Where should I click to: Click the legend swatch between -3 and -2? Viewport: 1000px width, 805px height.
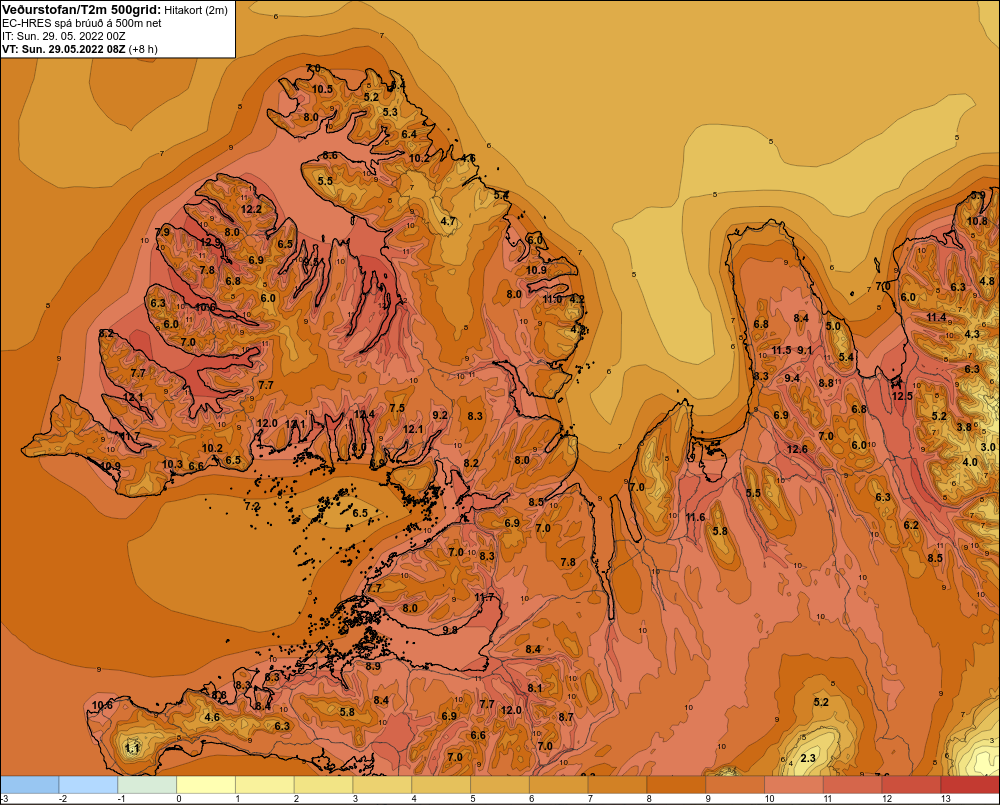pos(30,785)
